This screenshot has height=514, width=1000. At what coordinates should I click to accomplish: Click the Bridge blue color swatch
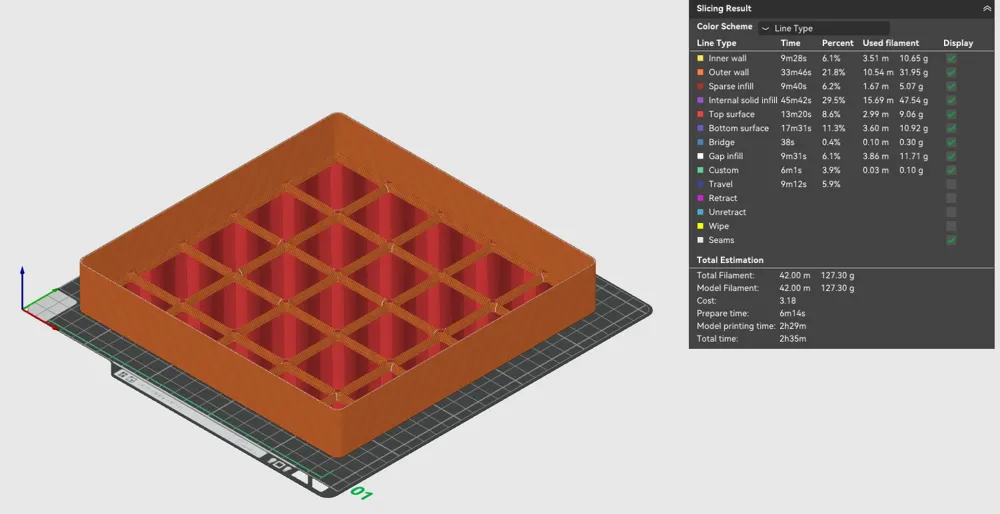tap(700, 142)
